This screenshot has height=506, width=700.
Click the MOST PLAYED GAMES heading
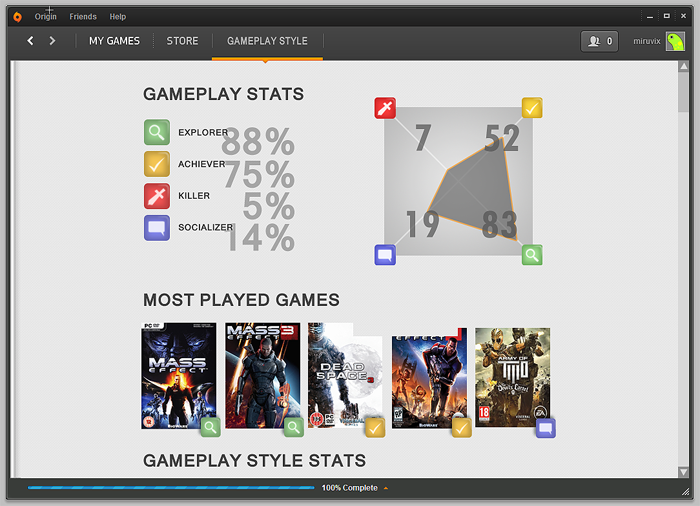pos(241,300)
